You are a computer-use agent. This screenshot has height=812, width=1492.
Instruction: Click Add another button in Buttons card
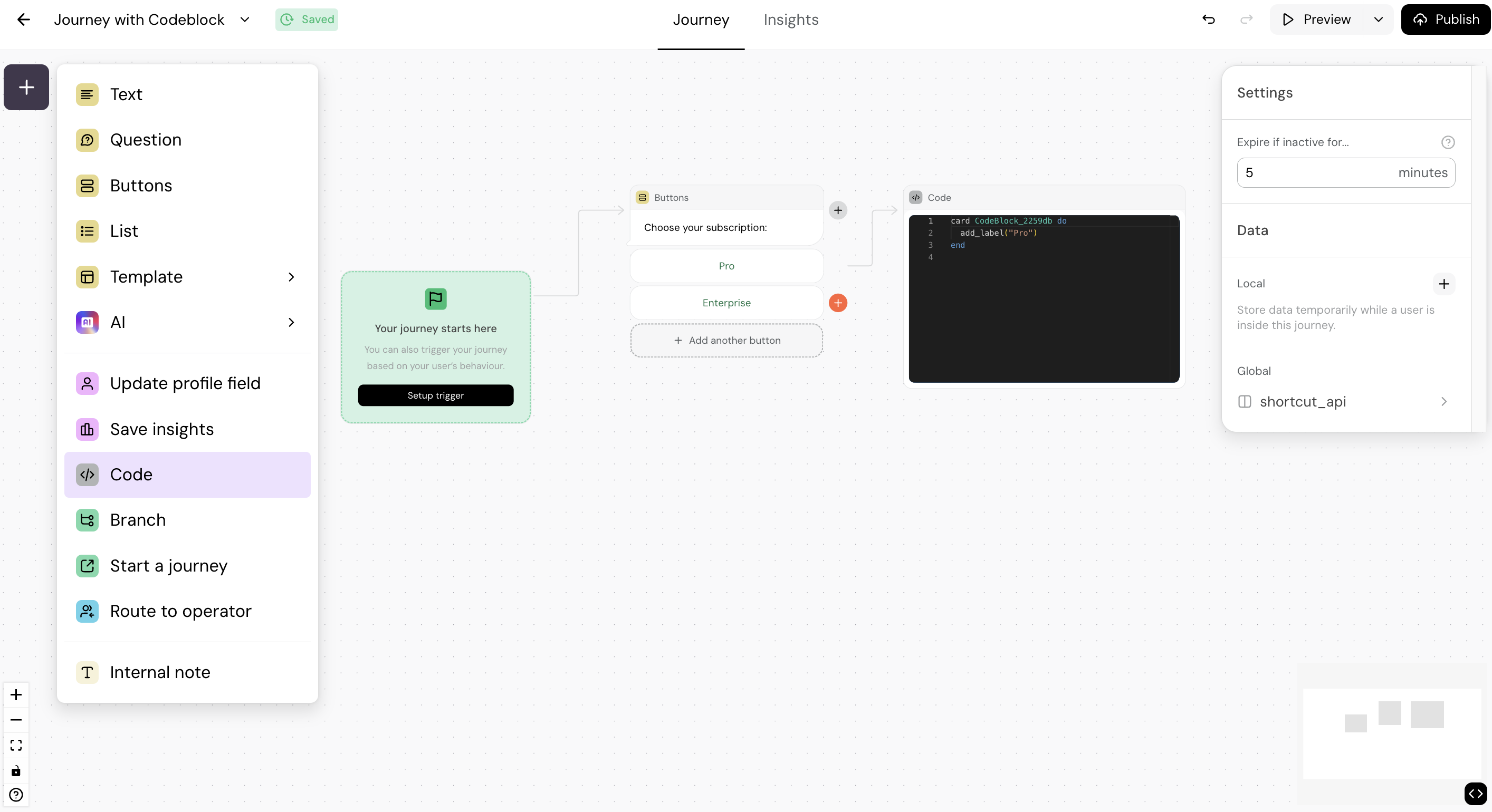tap(726, 341)
